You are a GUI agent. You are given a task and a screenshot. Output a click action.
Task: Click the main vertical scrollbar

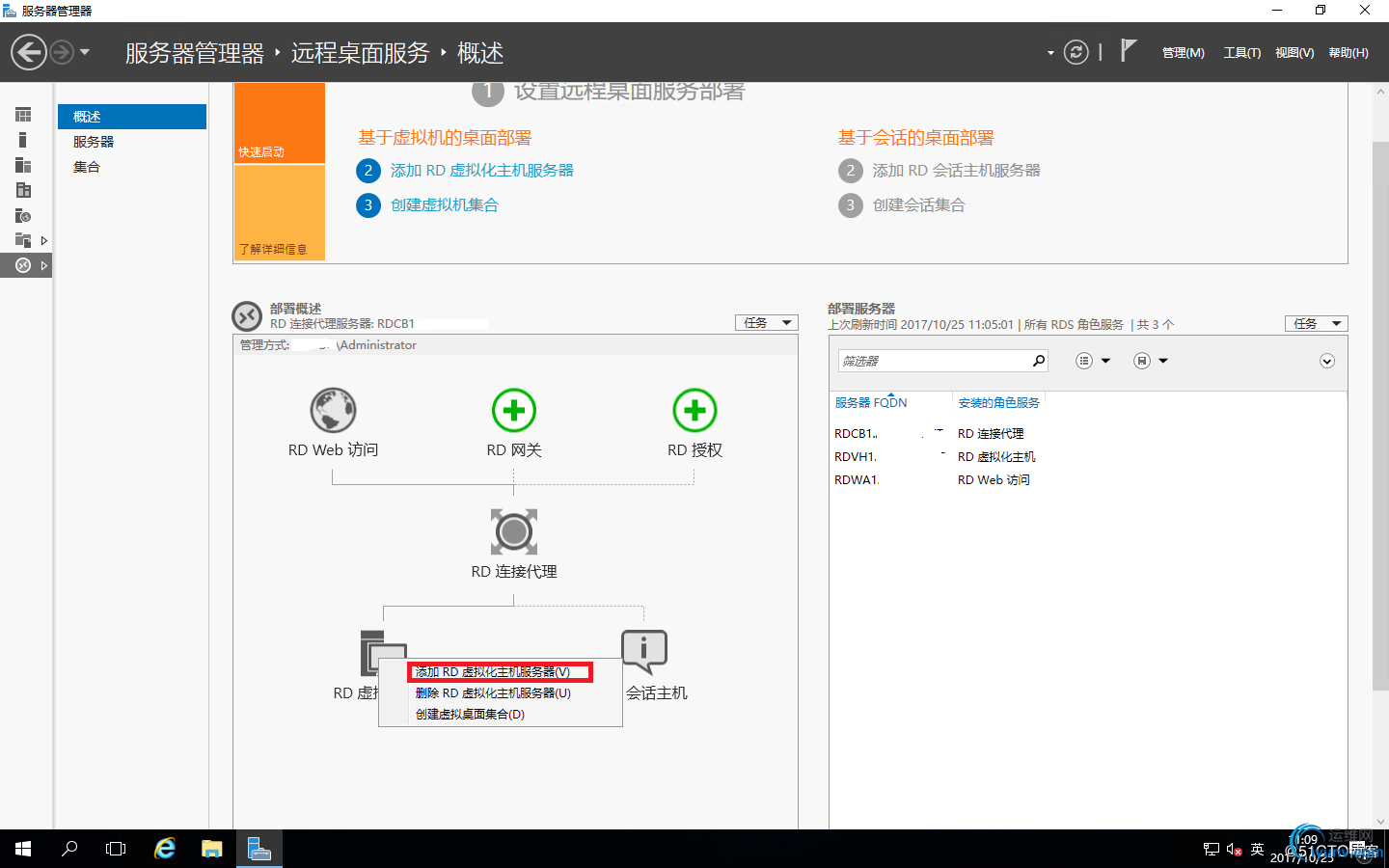[1380, 416]
